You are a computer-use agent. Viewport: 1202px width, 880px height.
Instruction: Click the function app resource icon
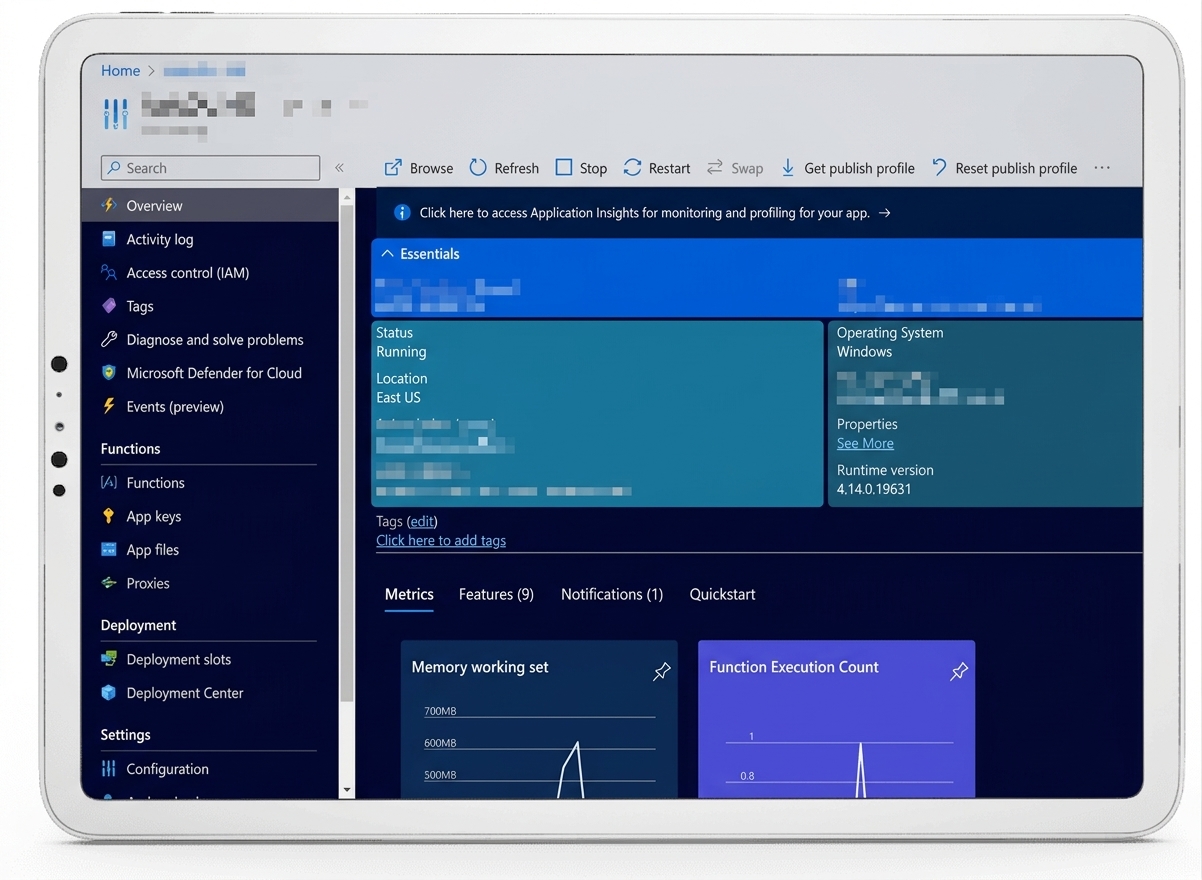(116, 112)
